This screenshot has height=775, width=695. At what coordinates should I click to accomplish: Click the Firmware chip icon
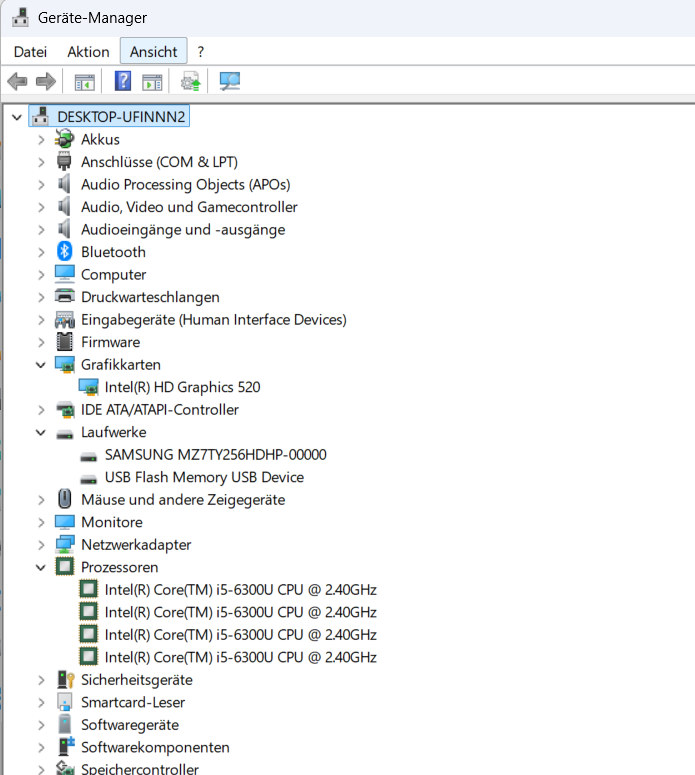click(64, 342)
